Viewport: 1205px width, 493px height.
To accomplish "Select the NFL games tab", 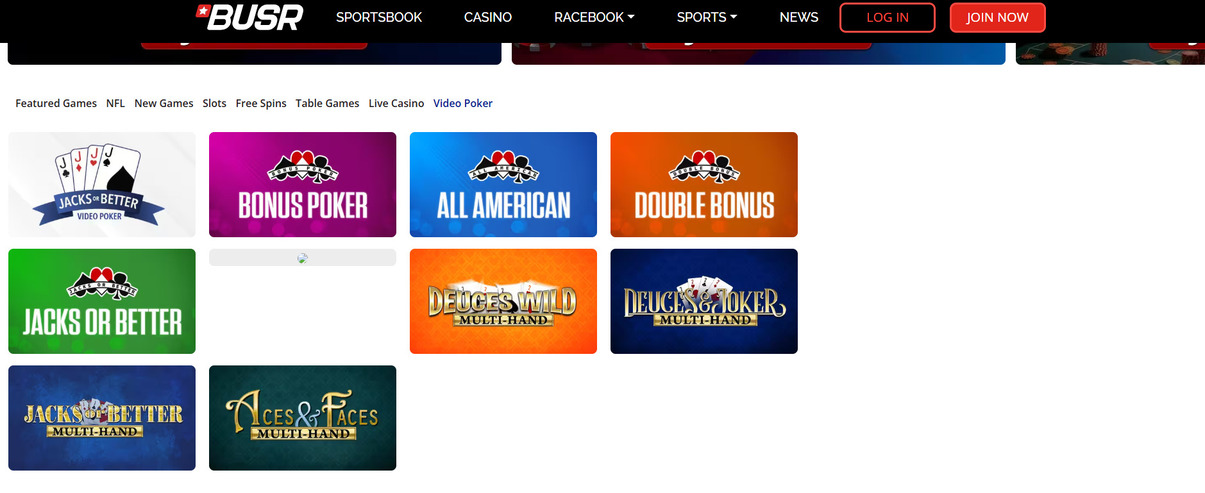I will click(116, 103).
